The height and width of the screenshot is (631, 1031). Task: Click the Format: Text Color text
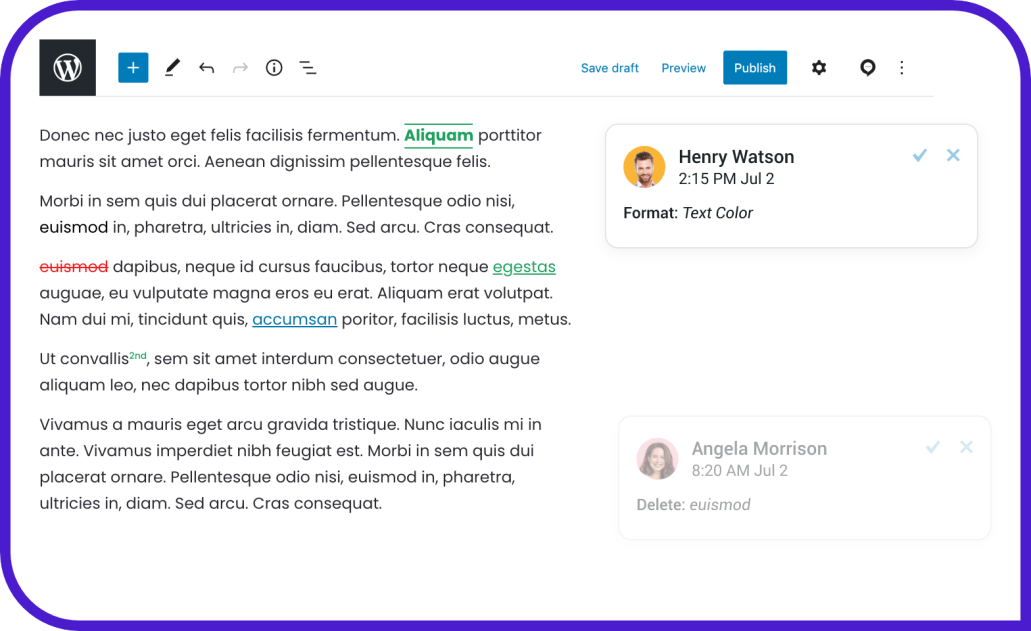pos(688,213)
